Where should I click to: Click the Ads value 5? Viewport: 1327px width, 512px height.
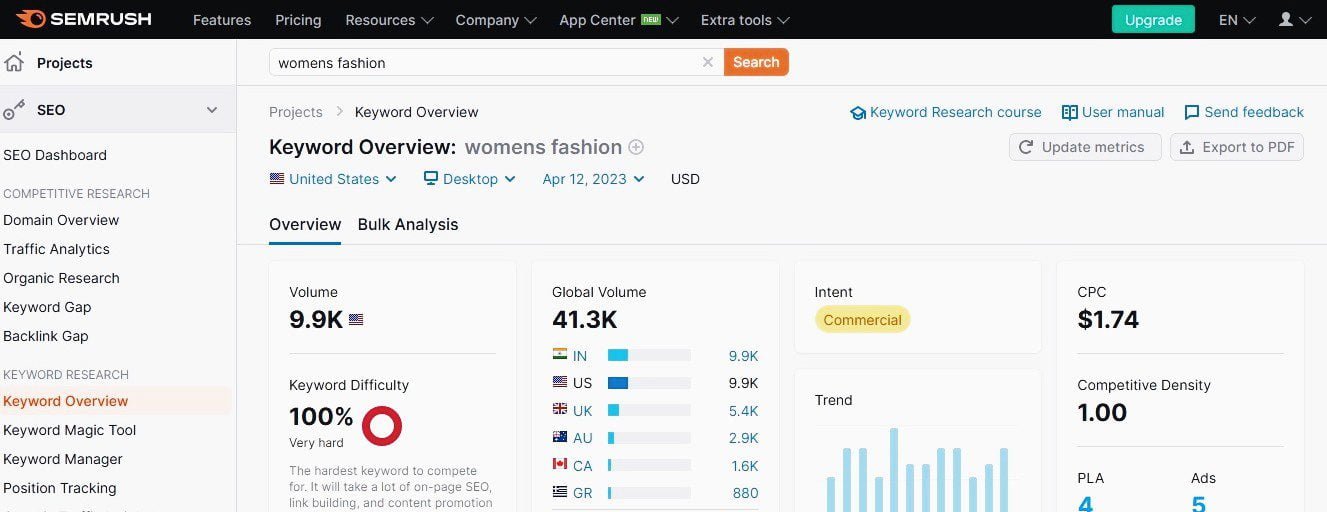pyautogui.click(x=1199, y=503)
